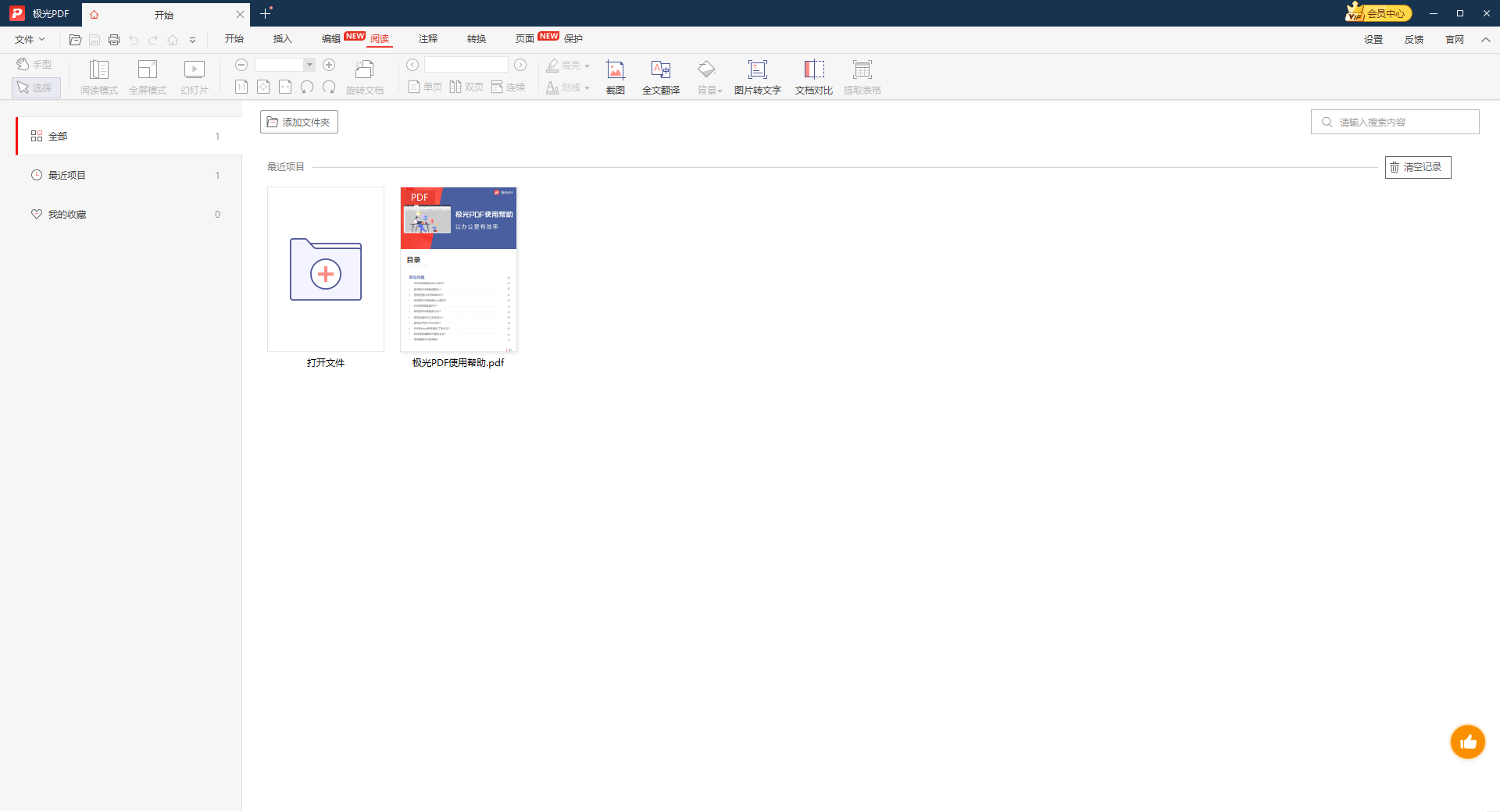Click the zoom in plus icon
The width and height of the screenshot is (1500, 812).
click(329, 65)
